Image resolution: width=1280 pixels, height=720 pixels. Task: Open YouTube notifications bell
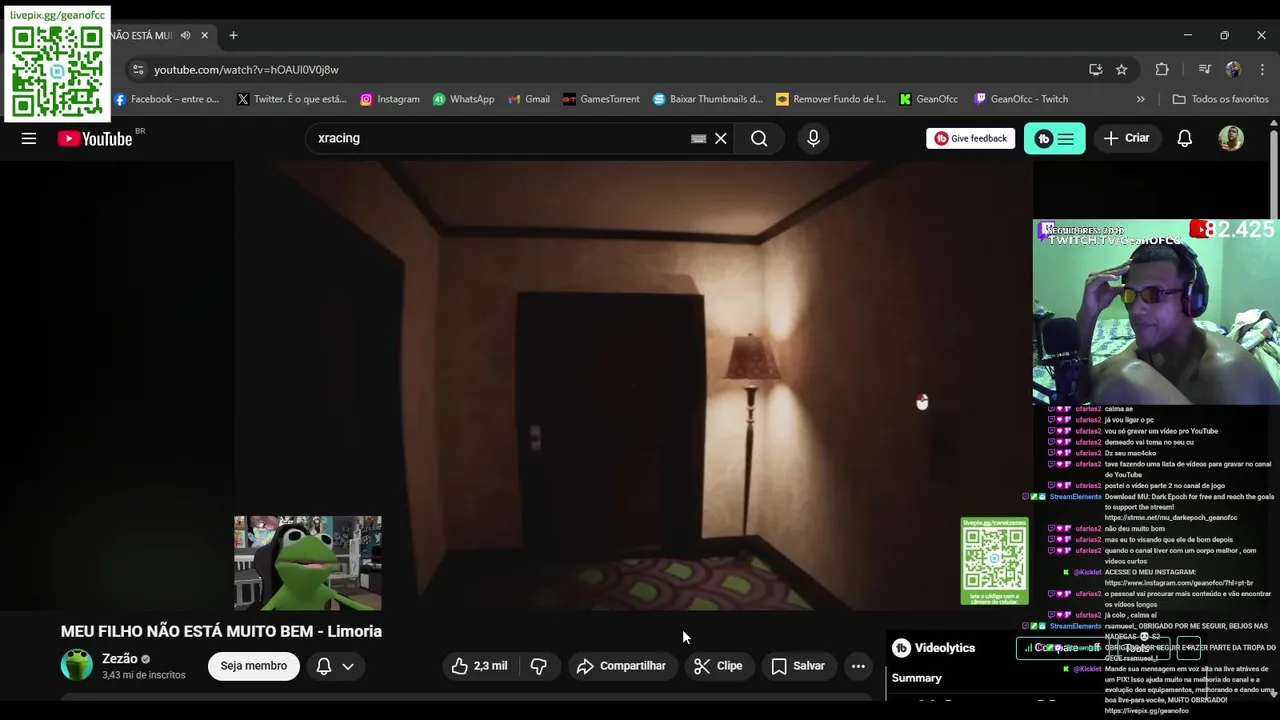[1184, 138]
